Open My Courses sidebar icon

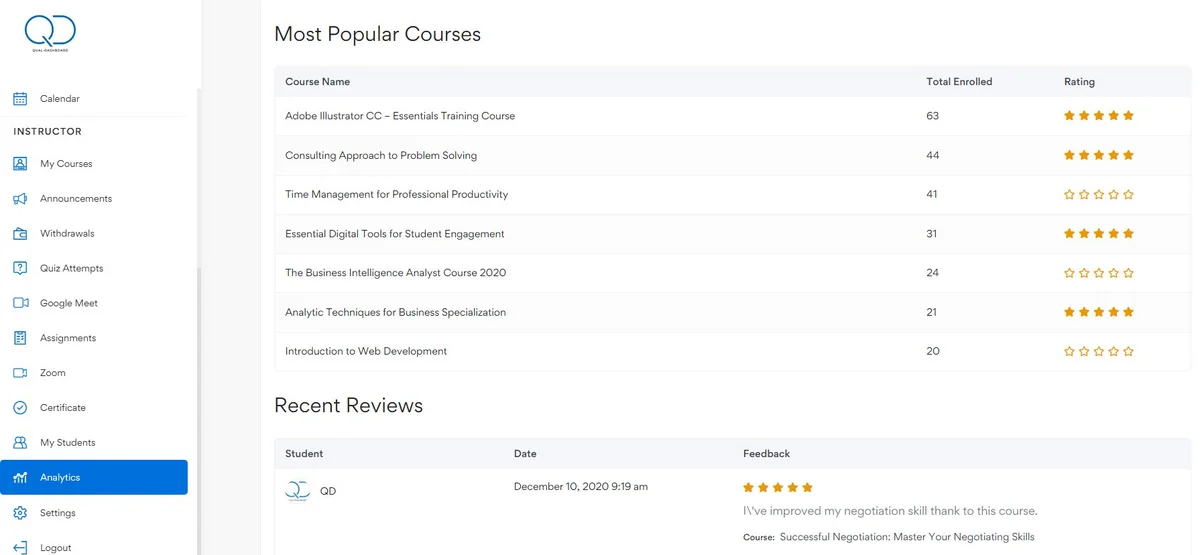tap(20, 164)
